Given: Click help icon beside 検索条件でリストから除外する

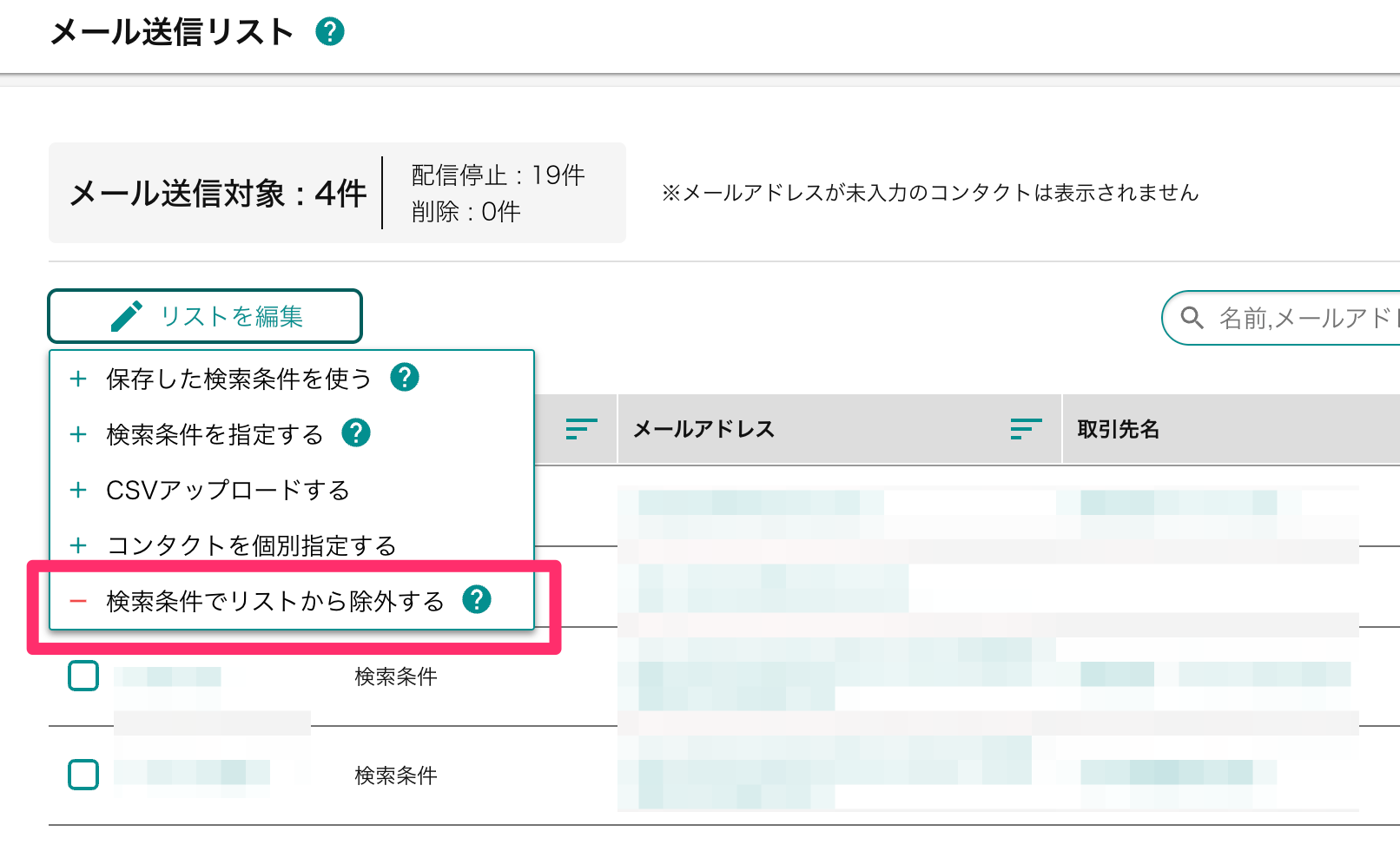Looking at the screenshot, I should [477, 599].
